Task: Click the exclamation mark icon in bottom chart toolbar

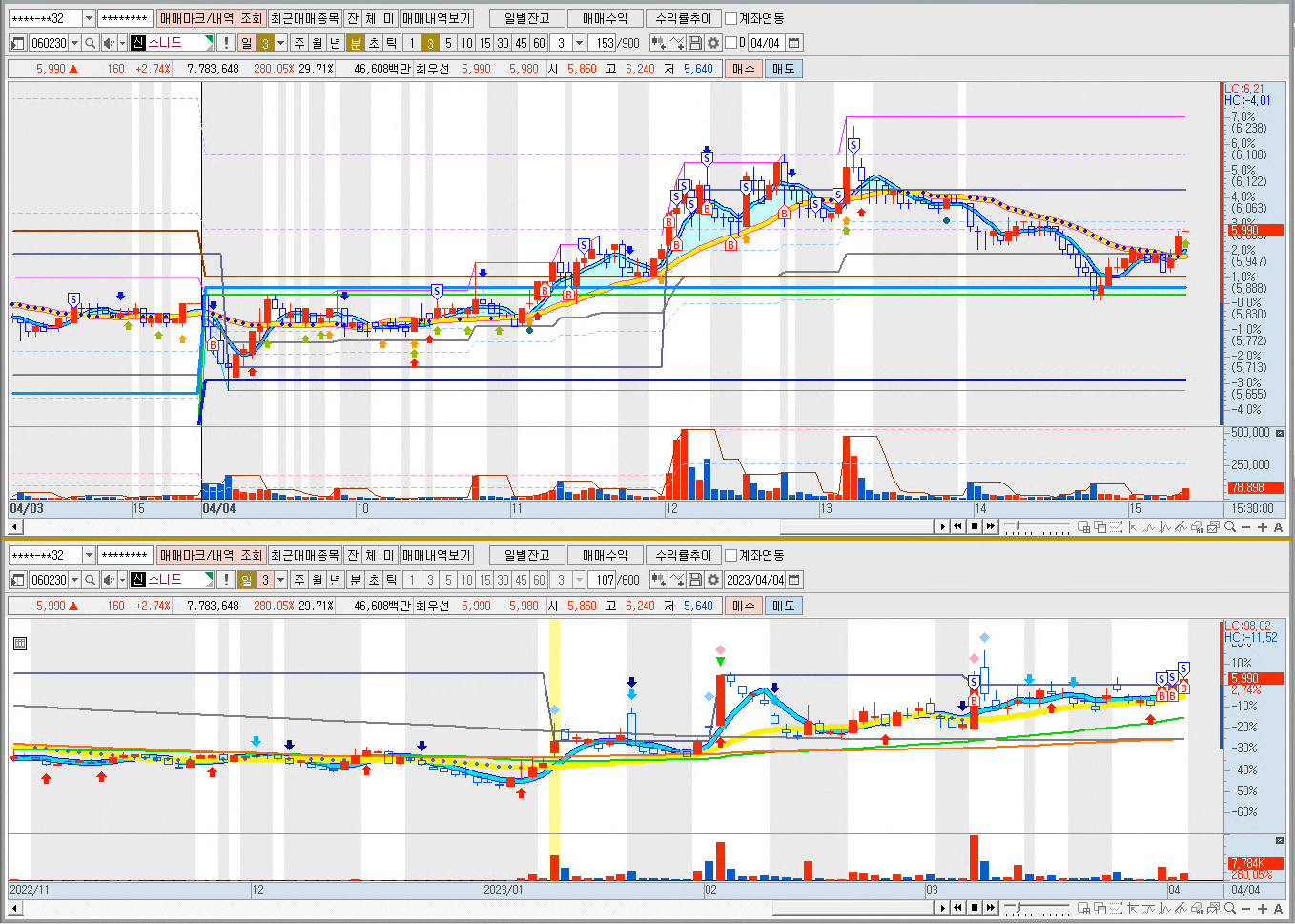Action: coord(226,580)
